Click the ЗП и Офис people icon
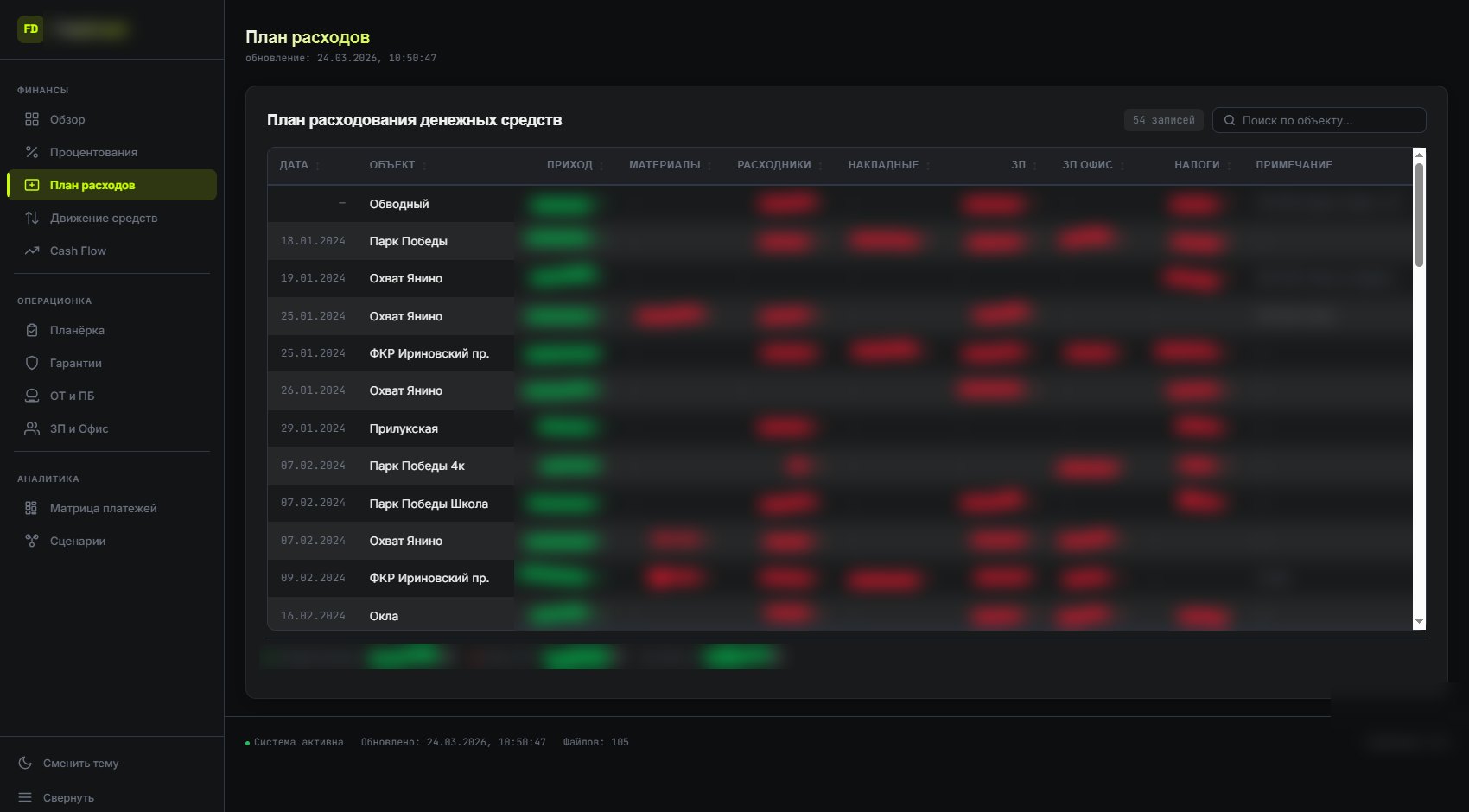 pos(32,428)
